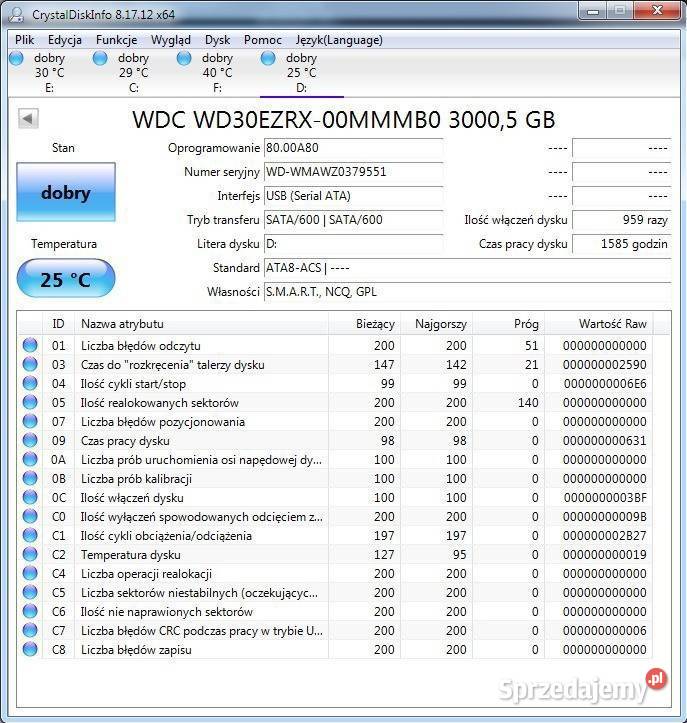This screenshot has width=687, height=723.
Task: Select disk D: status orb at 25 °C
Action: pyautogui.click(x=268, y=59)
